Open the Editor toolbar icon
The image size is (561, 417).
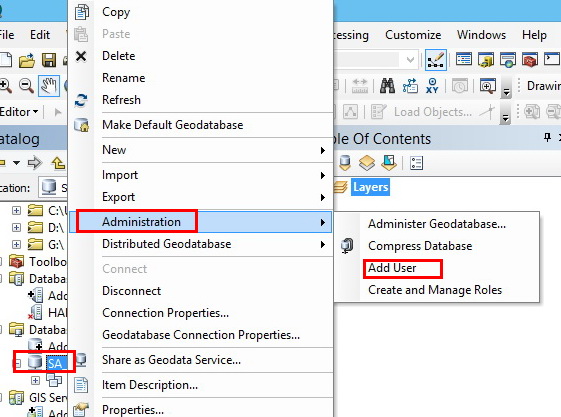(x=435, y=60)
